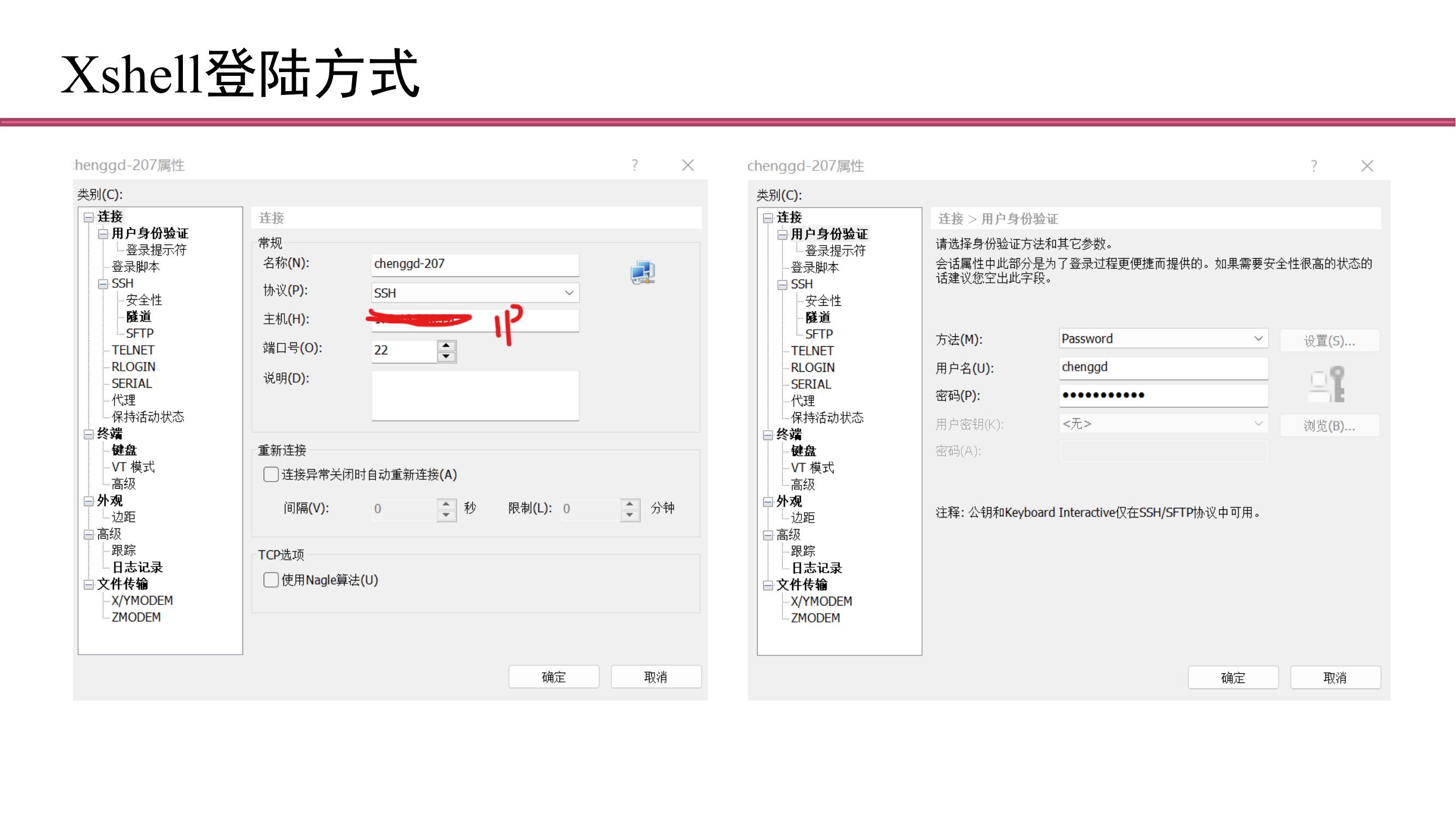Select X/YMODEM in right tree

pos(821,601)
